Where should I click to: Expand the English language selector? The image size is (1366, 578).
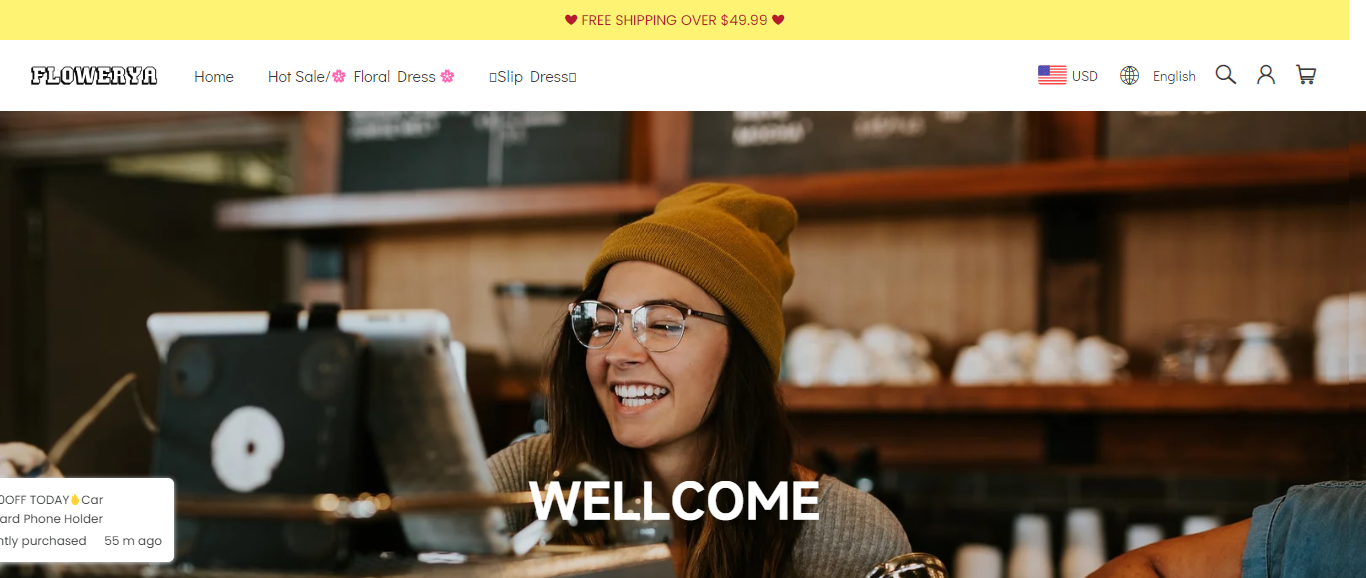[1158, 76]
